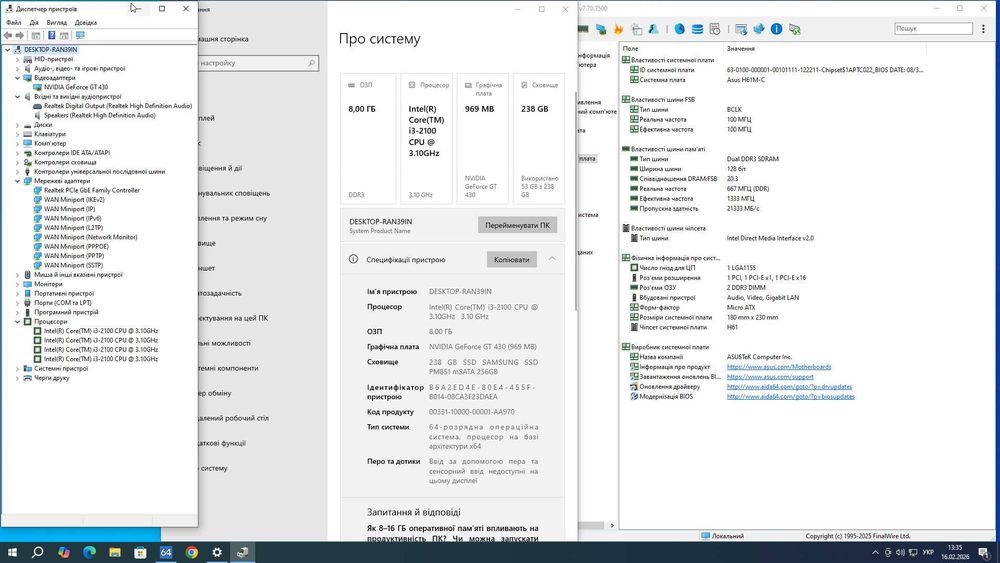Open AIDA64 from the taskbar
Screen dimensions: 1000x563
click(166, 552)
